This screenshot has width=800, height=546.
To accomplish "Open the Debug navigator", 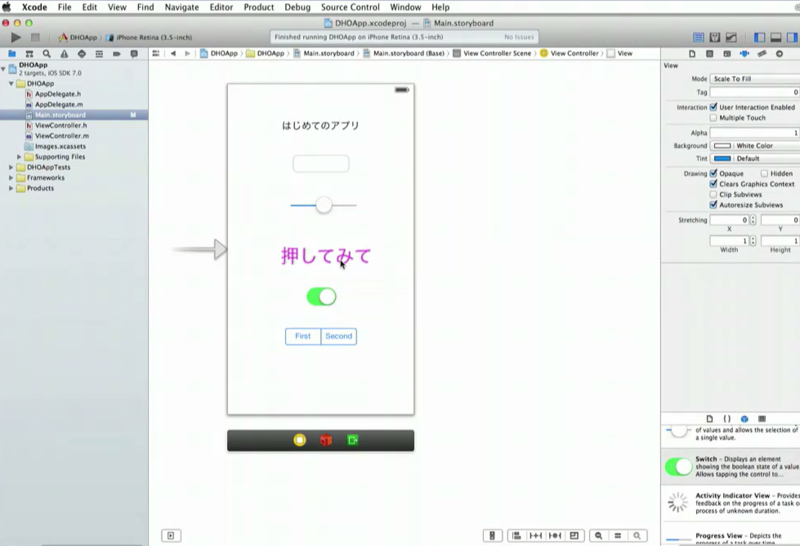I will [x=99, y=54].
